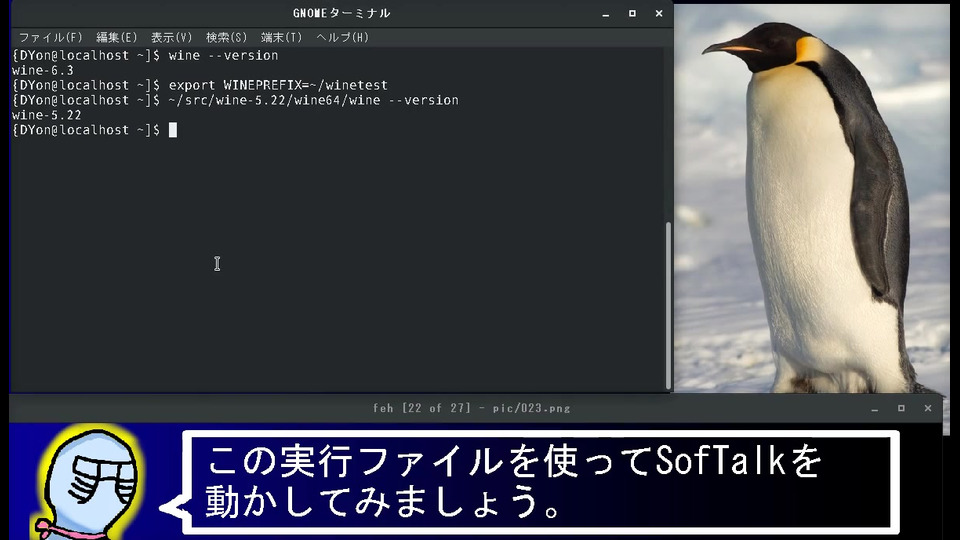Maximize the GNOME terminal window
Screen dimensions: 960x540
pyautogui.click(x=632, y=13)
